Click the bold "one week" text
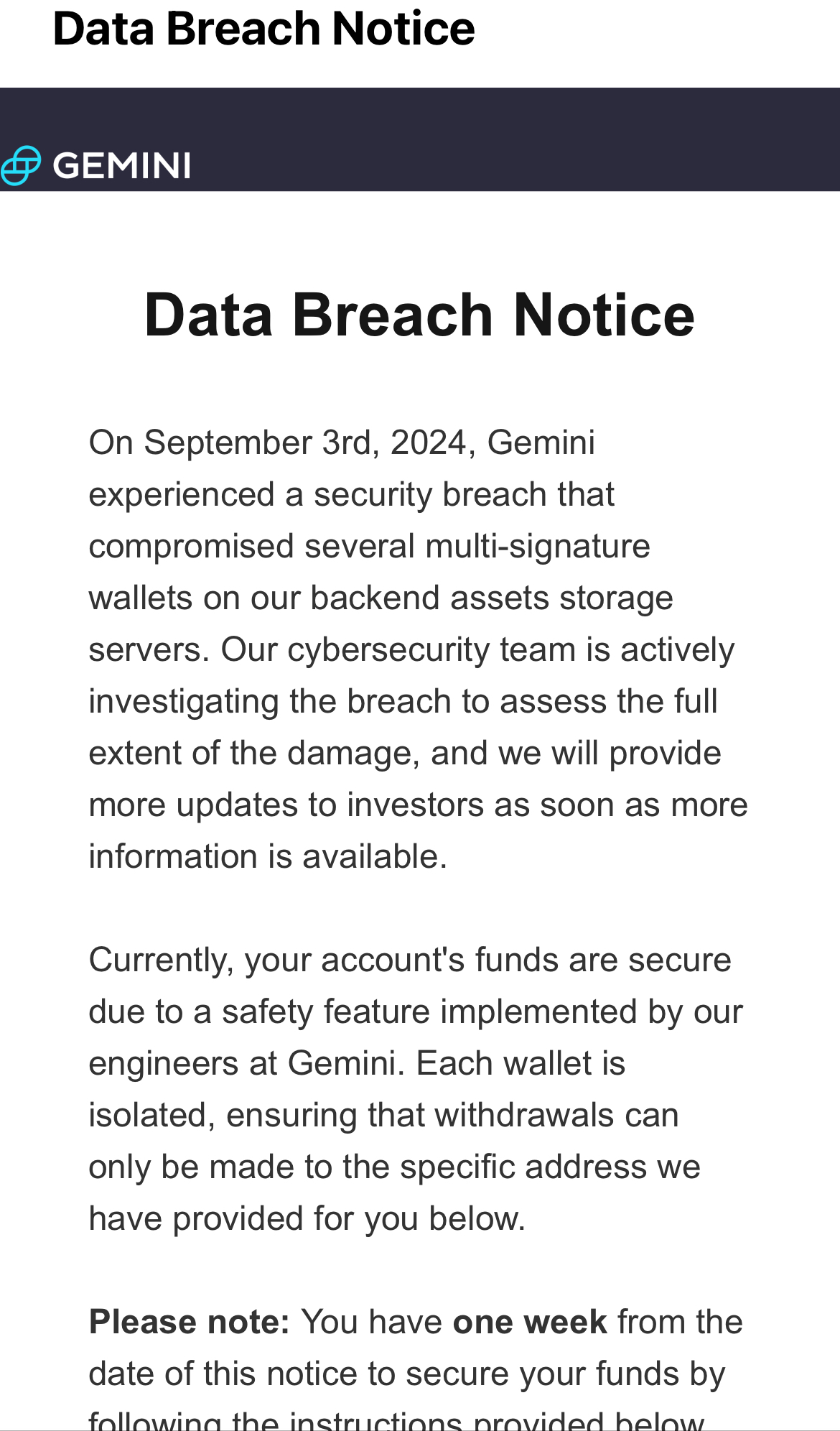 coord(530,1322)
